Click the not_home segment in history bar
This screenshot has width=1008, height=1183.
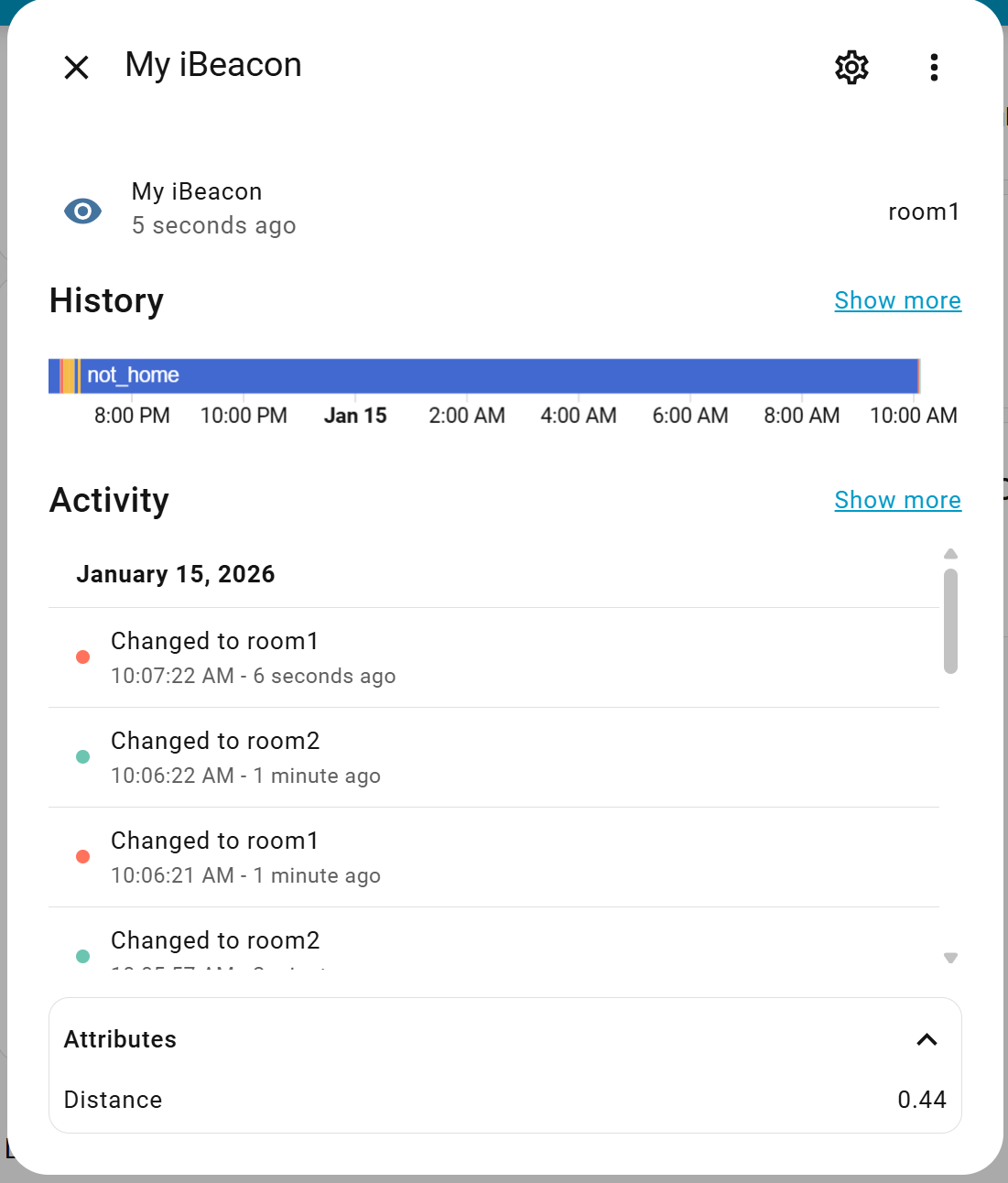point(494,375)
